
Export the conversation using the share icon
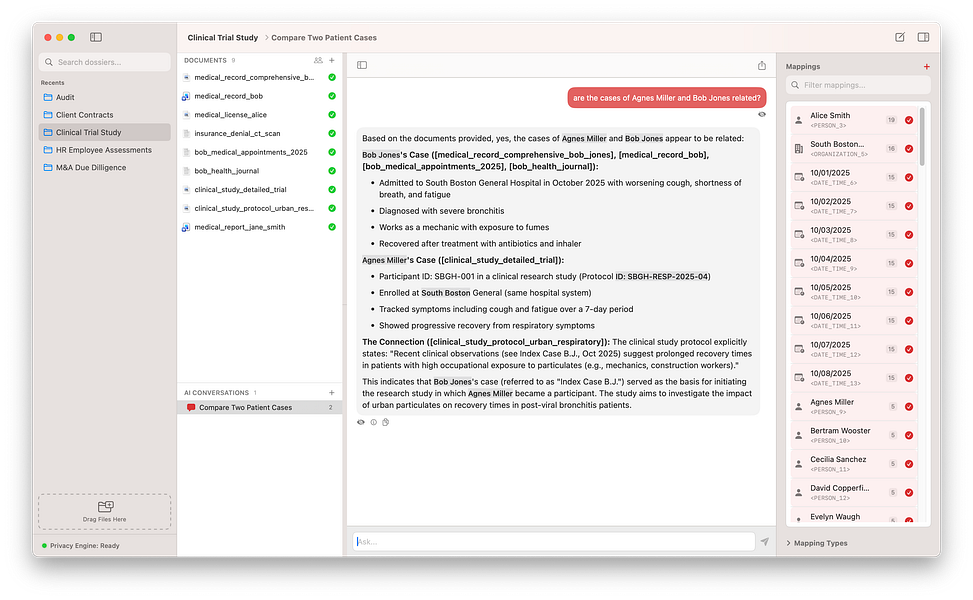tap(762, 64)
